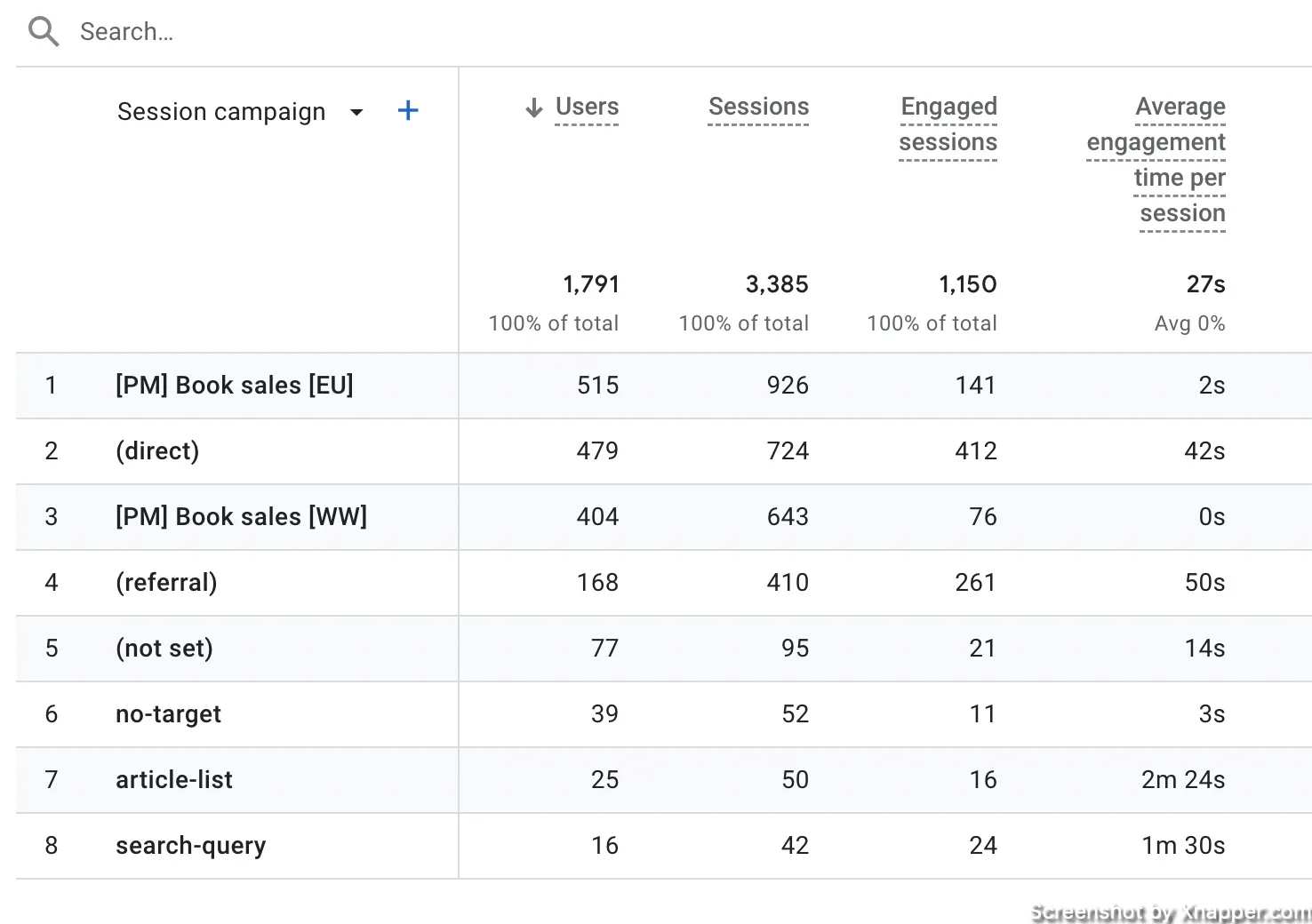Click engagement time 1m 30s
The width and height of the screenshot is (1312, 924).
tap(1184, 846)
